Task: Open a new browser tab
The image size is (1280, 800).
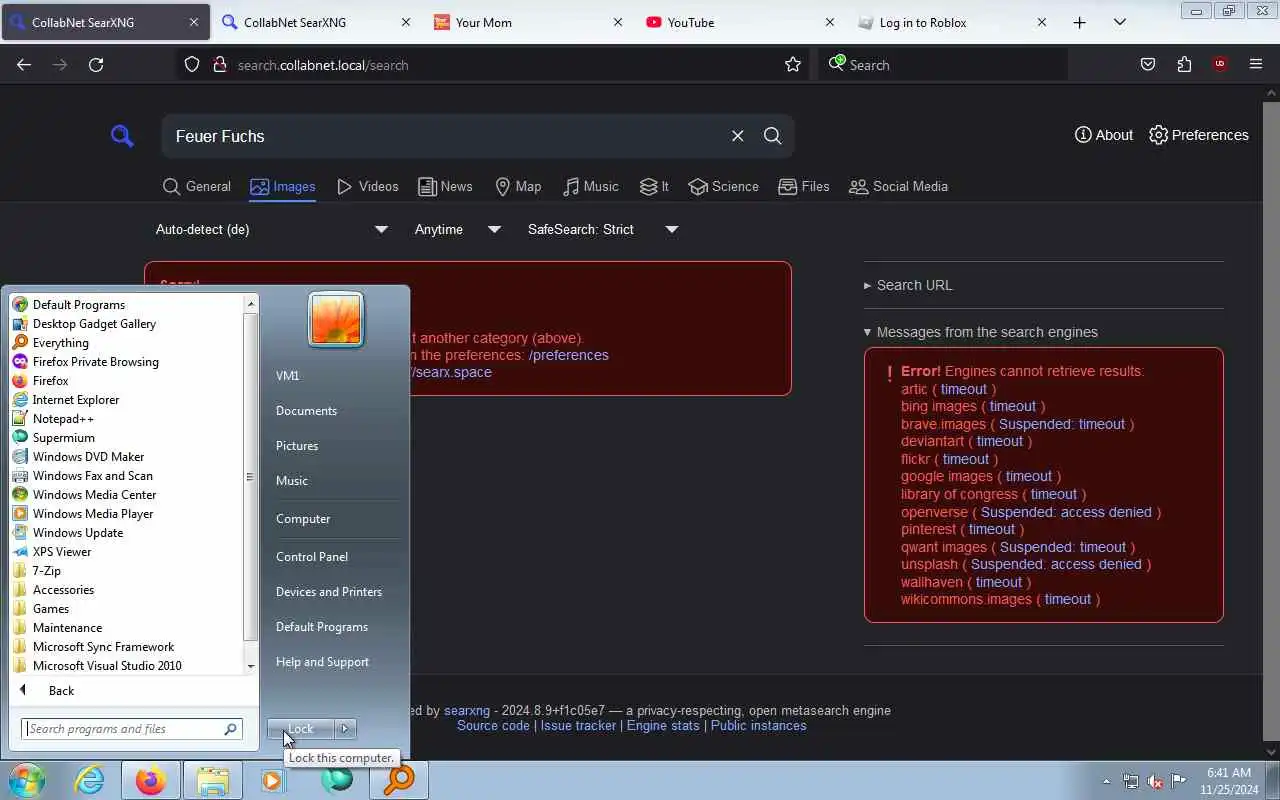Action: click(x=1079, y=22)
